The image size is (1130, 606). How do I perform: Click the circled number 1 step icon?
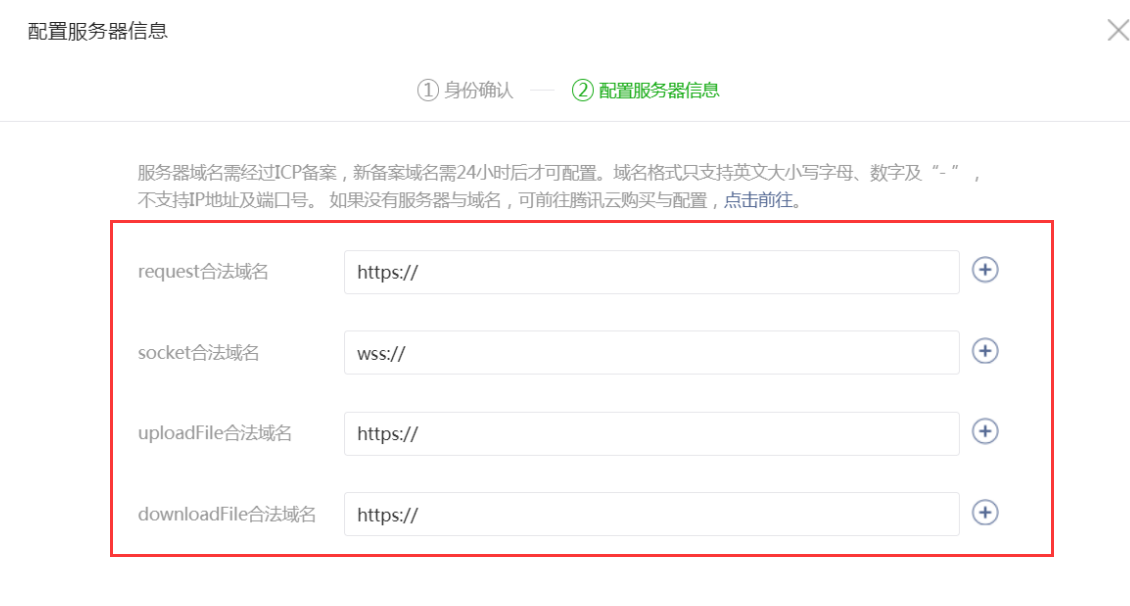pyautogui.click(x=428, y=90)
